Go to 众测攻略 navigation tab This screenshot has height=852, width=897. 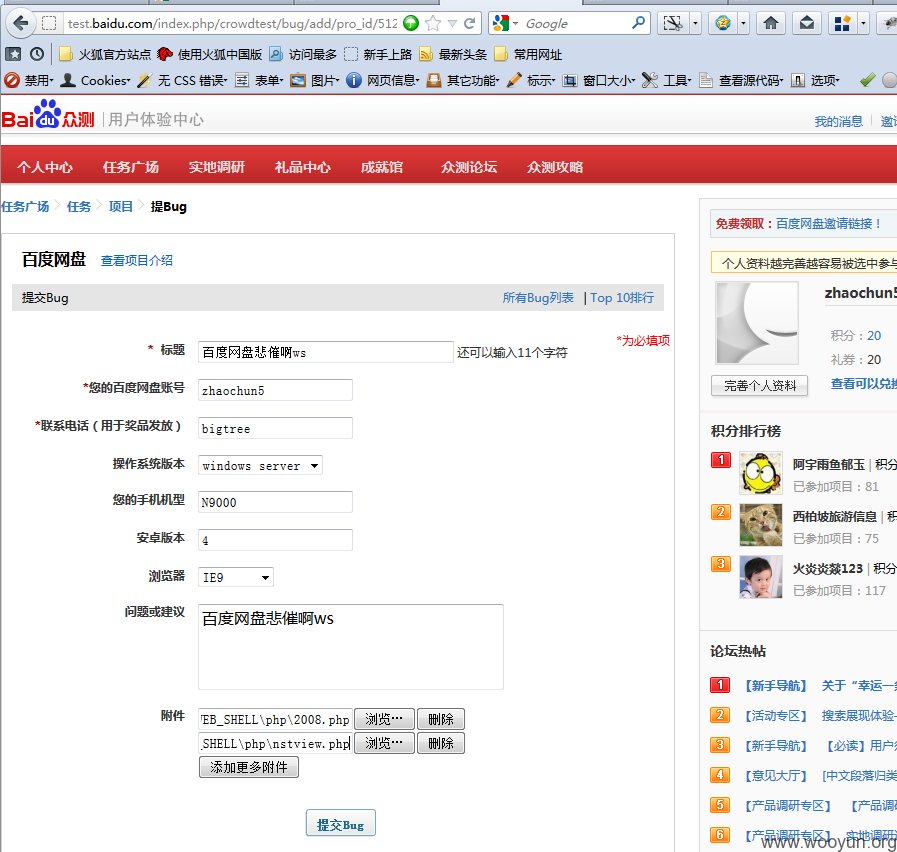[554, 167]
